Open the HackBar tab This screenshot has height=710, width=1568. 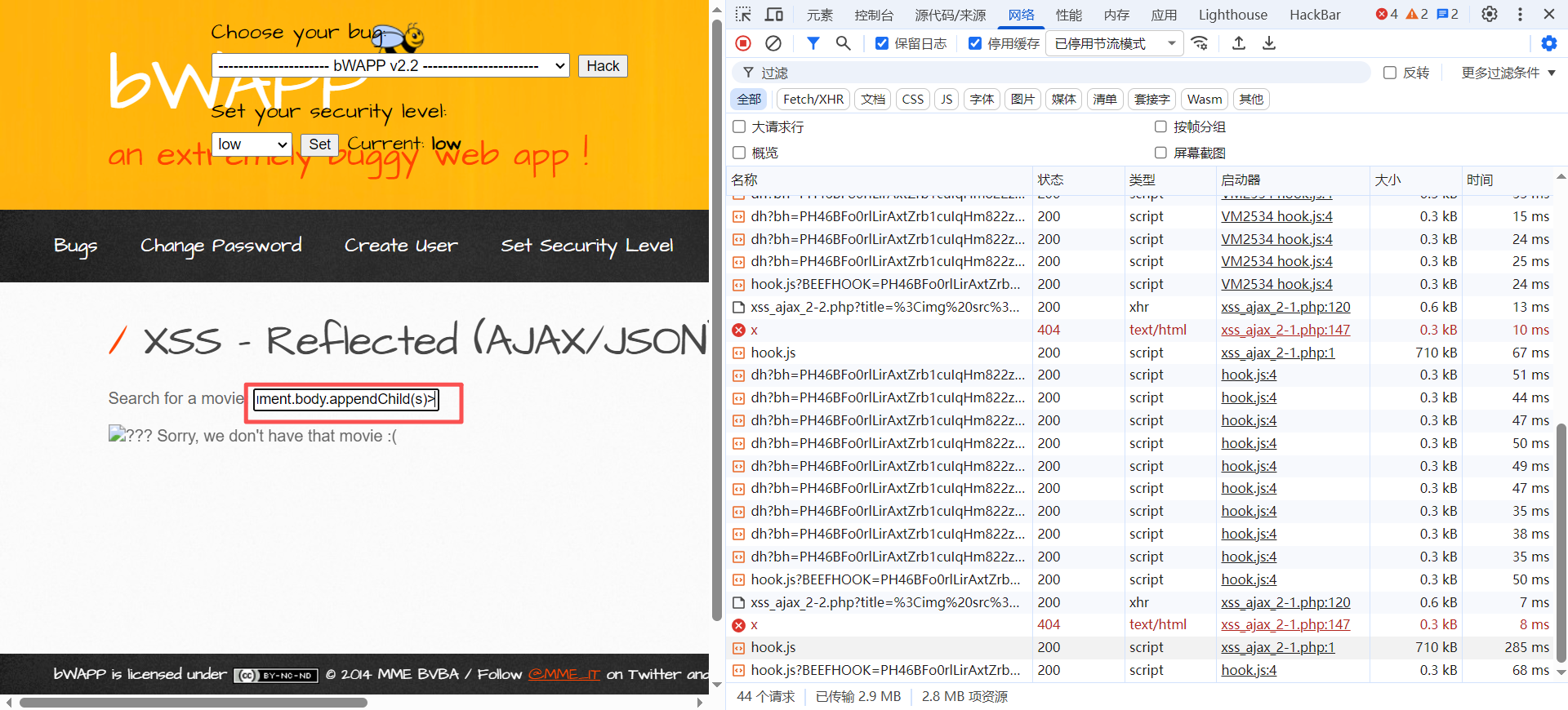1315,15
